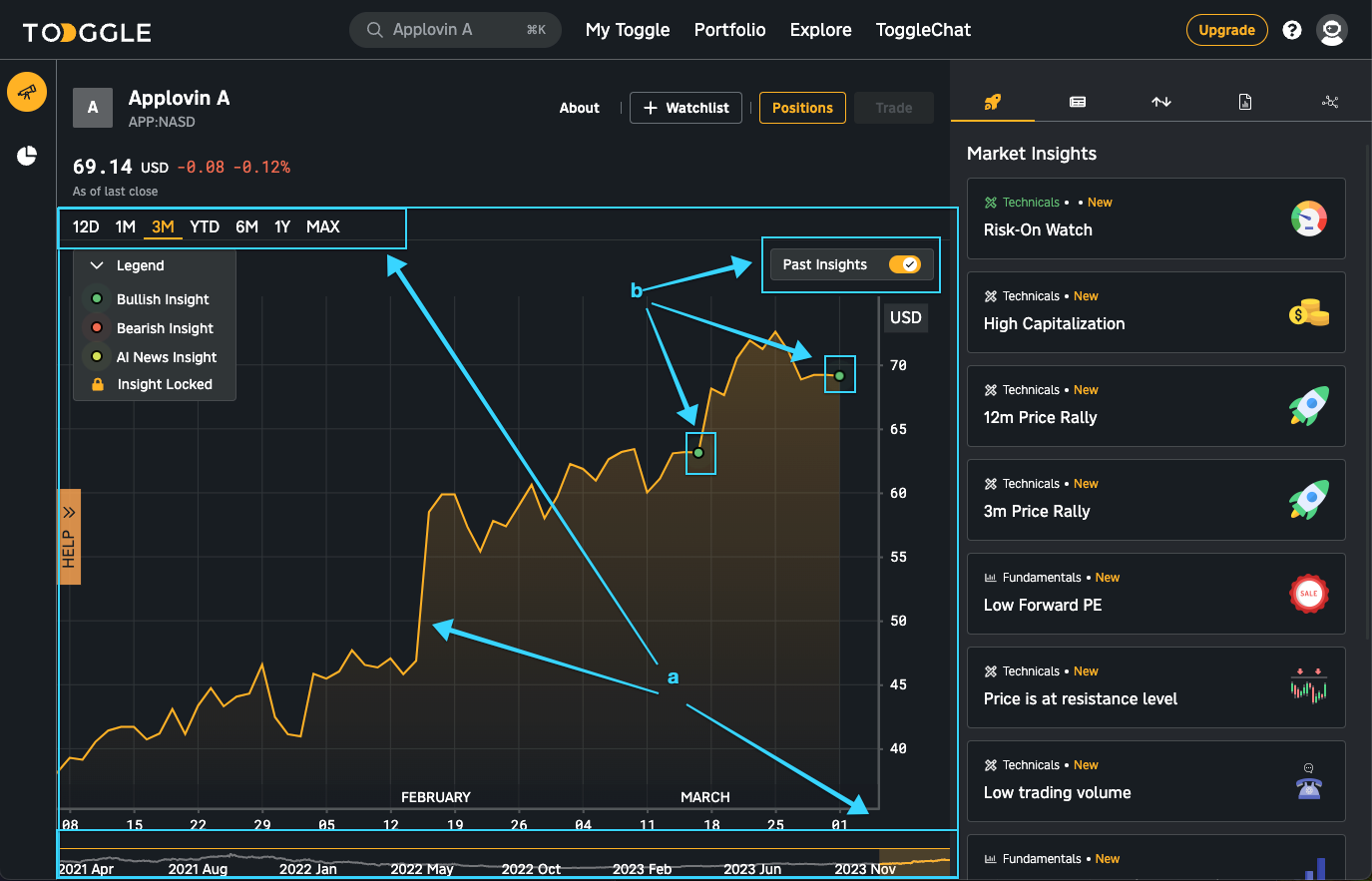Expand the orange HELP side tab
This screenshot has height=881, width=1372.
(69, 537)
